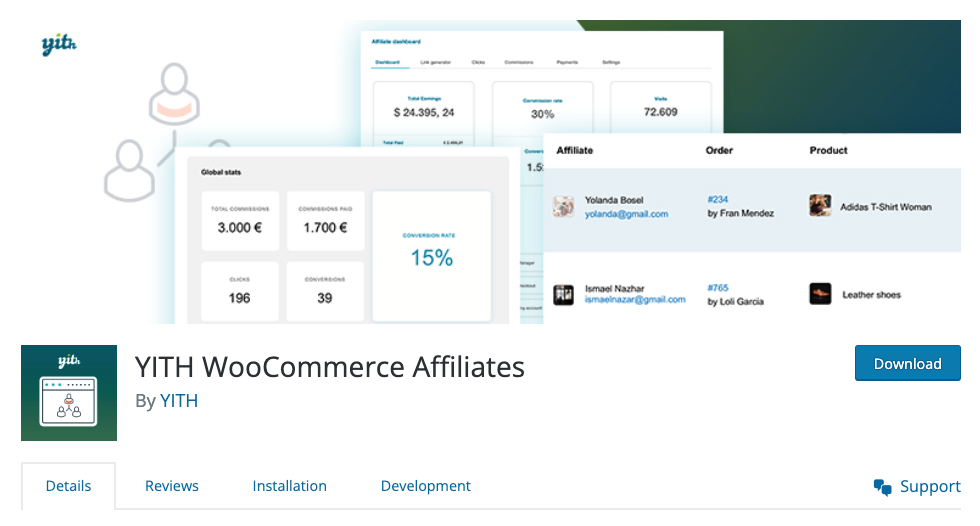Click the 30% commission rate value
The width and height of the screenshot is (980, 526).
coord(542,114)
